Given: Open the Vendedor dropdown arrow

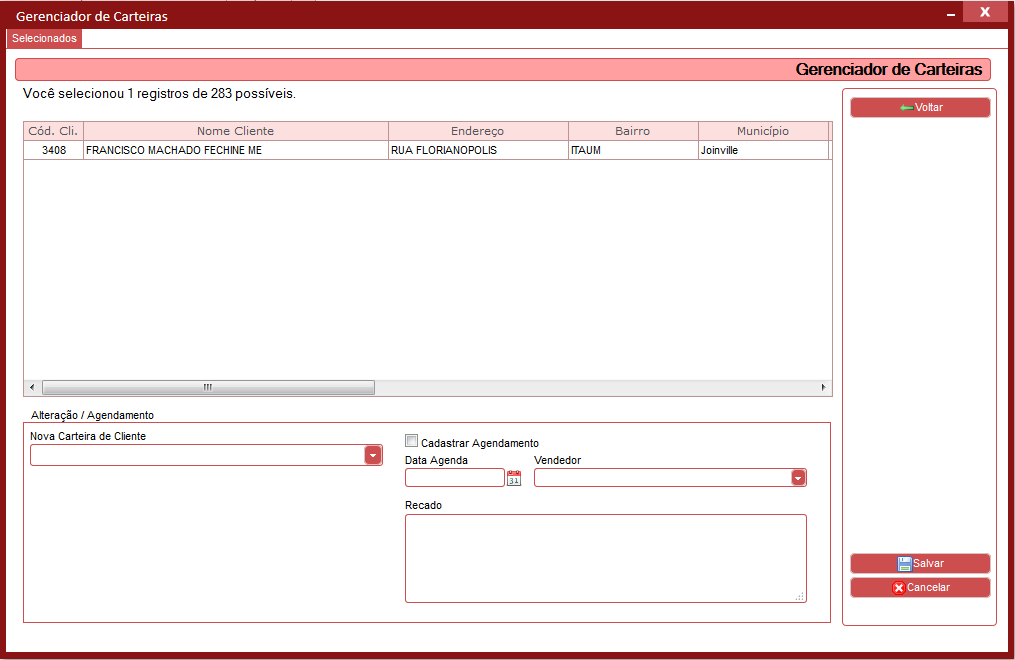Looking at the screenshot, I should pos(798,478).
